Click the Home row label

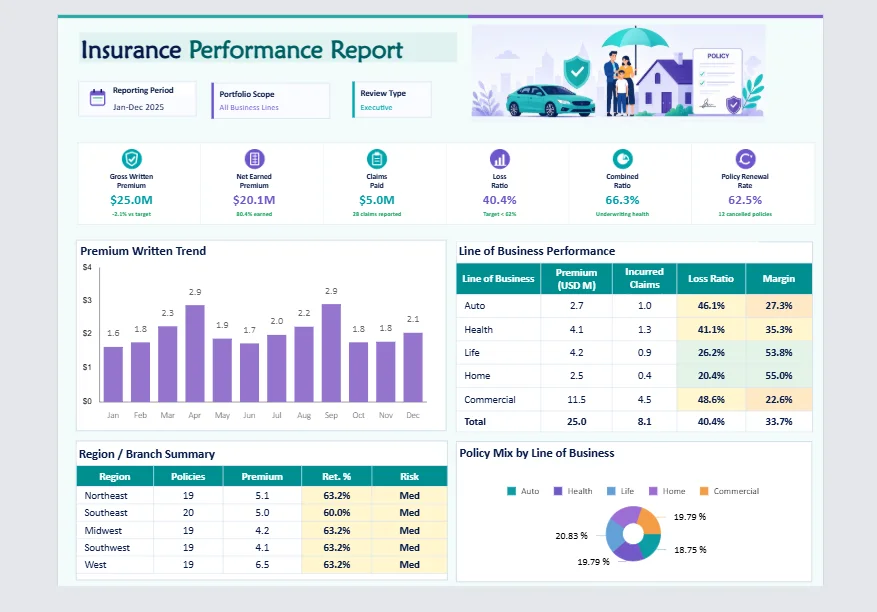[477, 375]
